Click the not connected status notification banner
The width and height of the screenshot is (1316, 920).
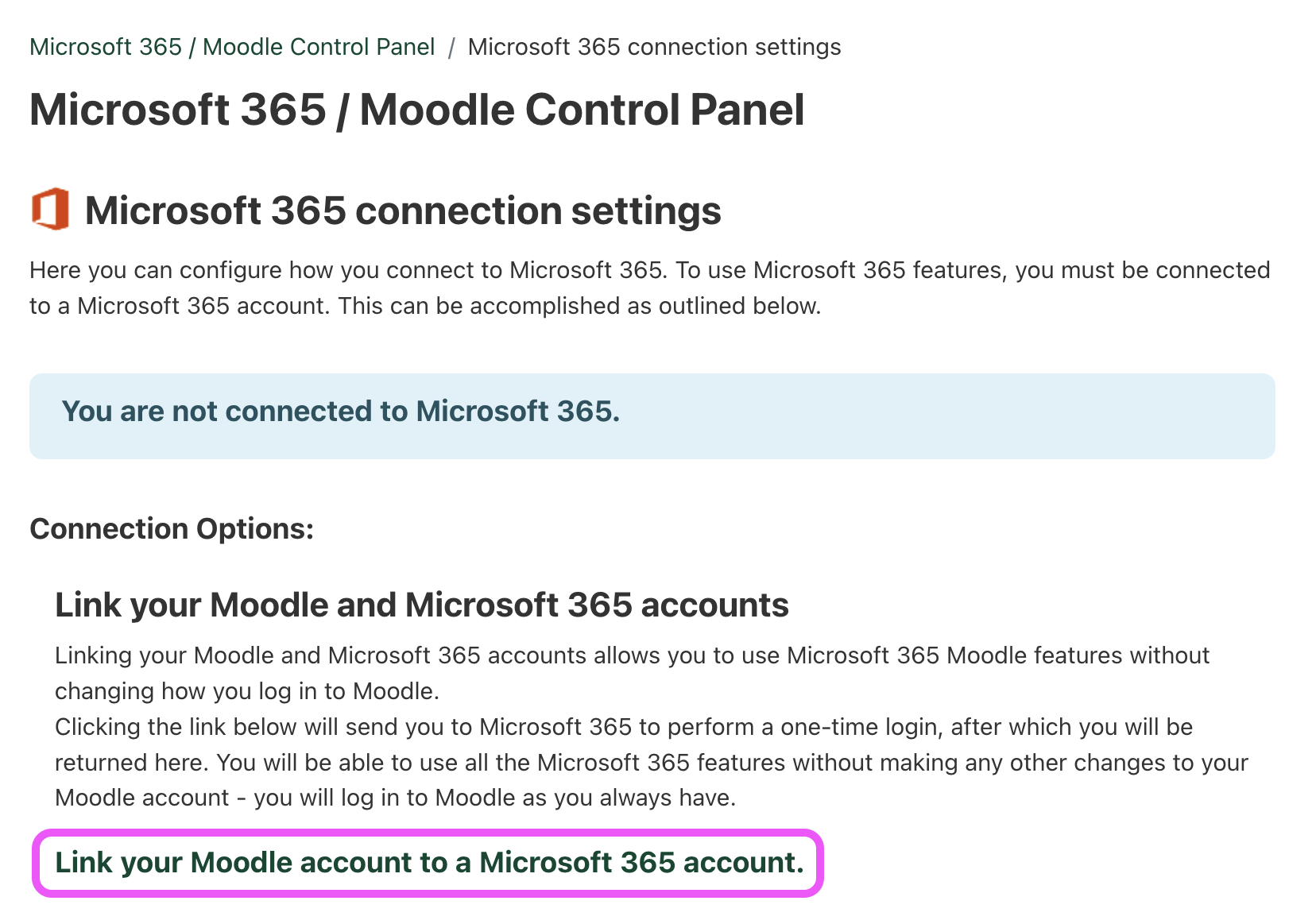click(x=652, y=416)
